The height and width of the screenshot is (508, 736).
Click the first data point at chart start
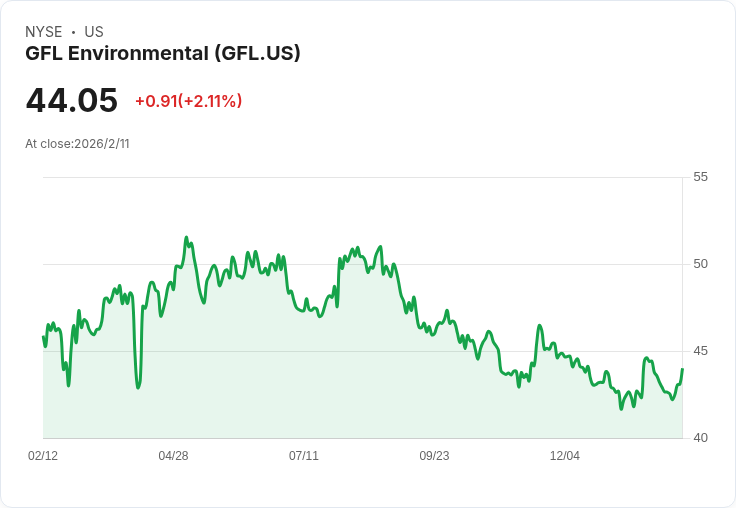click(x=44, y=337)
